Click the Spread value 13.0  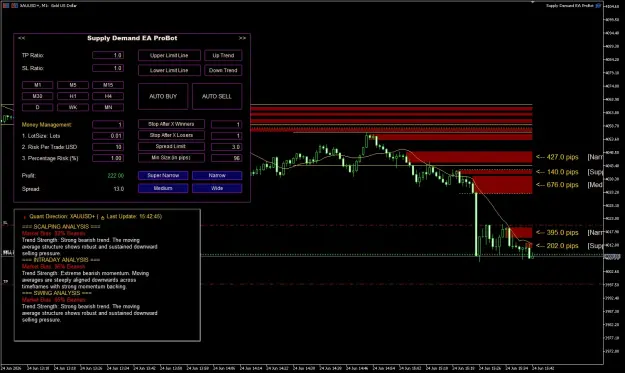tap(119, 189)
